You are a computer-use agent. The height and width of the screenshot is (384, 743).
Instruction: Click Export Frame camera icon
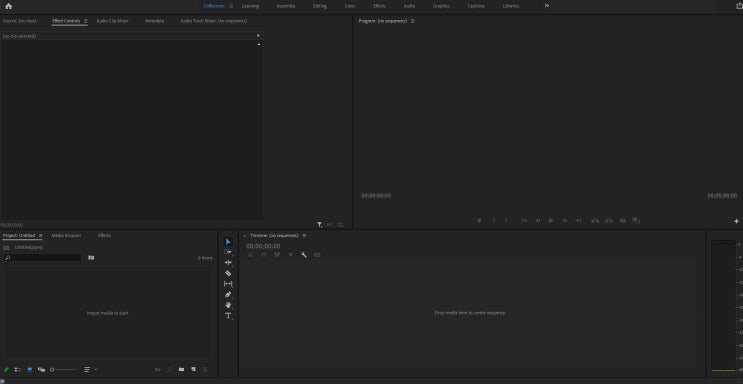click(x=623, y=220)
